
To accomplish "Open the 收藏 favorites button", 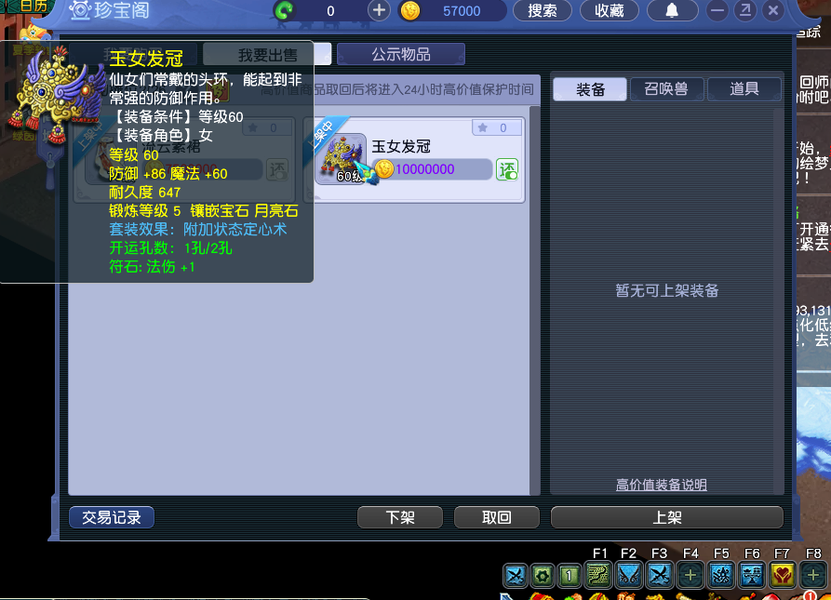I will (609, 11).
